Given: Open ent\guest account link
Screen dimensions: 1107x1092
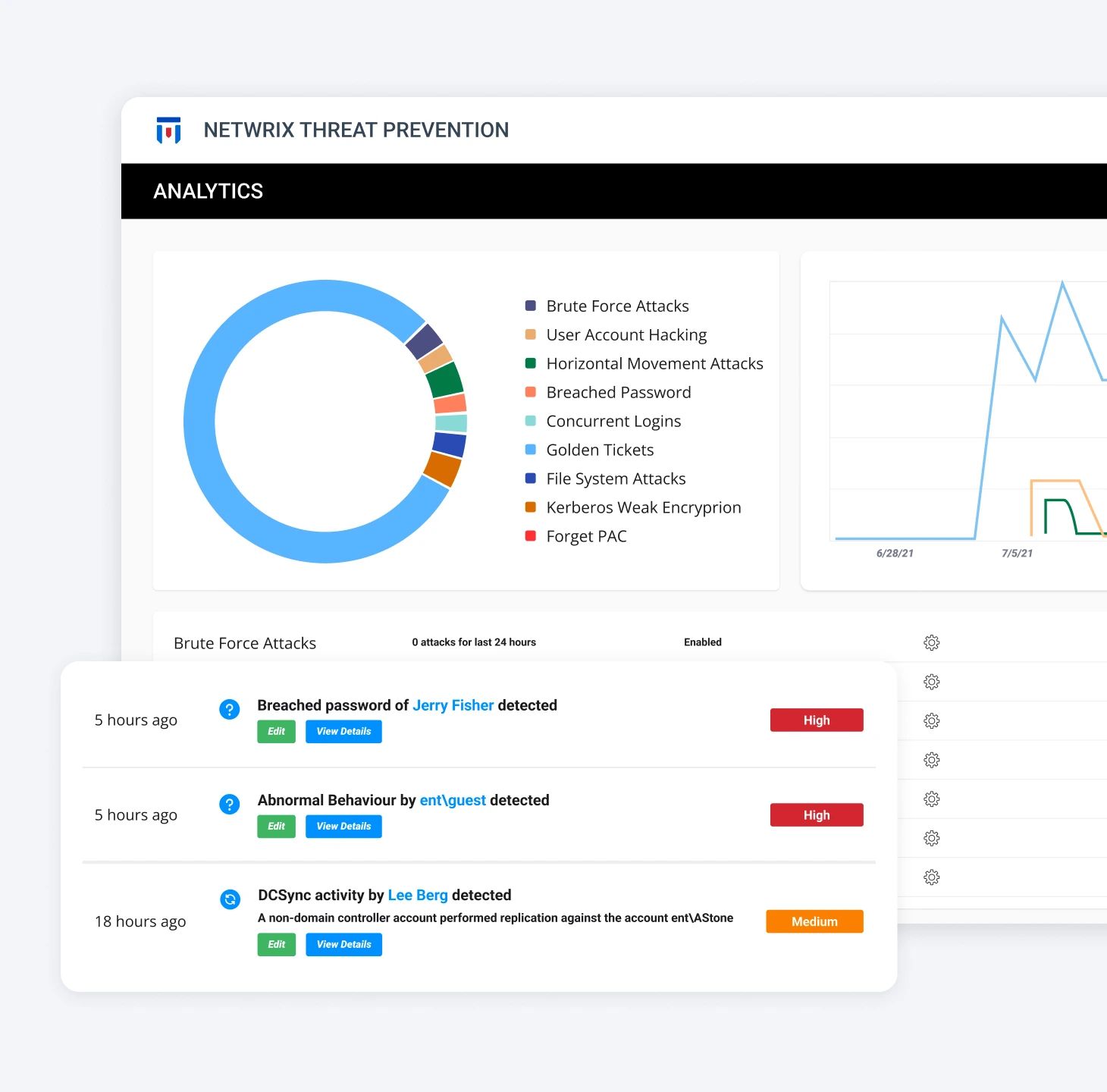Looking at the screenshot, I should tap(453, 800).
